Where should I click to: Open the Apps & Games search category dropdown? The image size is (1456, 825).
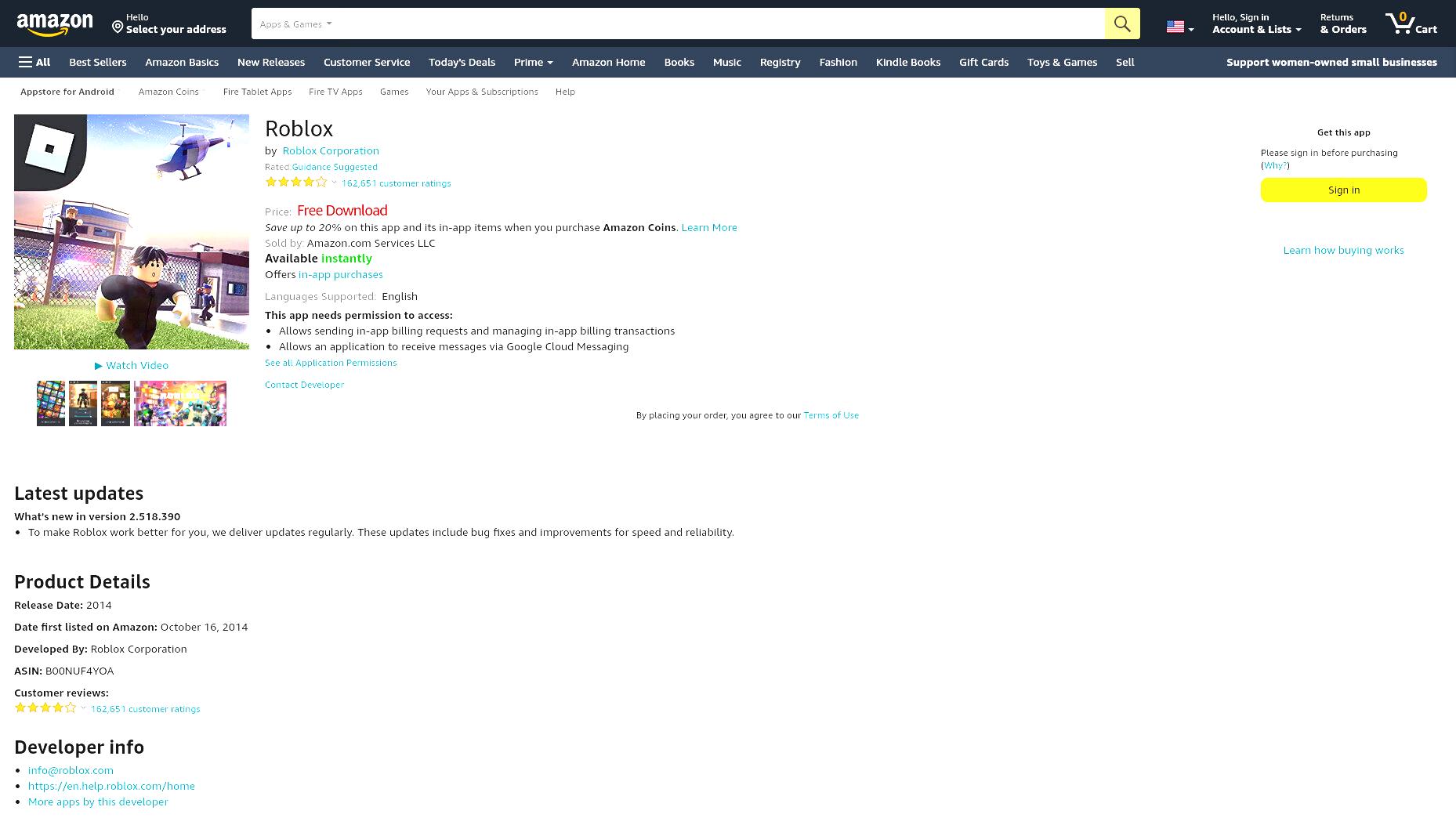pos(295,24)
